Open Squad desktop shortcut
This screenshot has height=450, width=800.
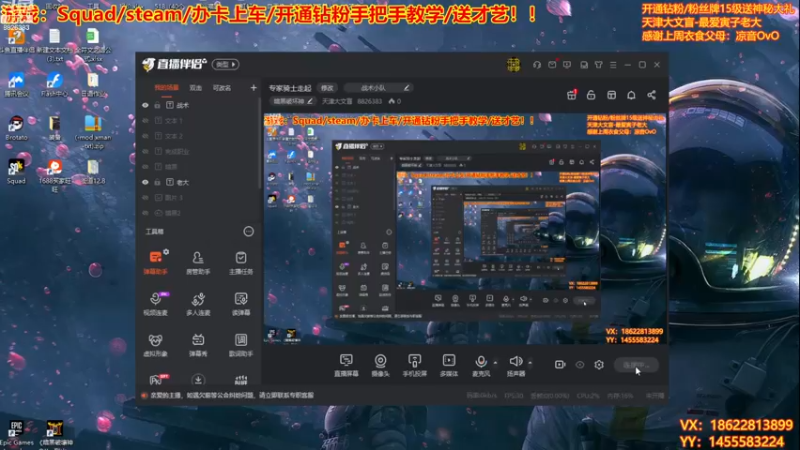coord(16,171)
